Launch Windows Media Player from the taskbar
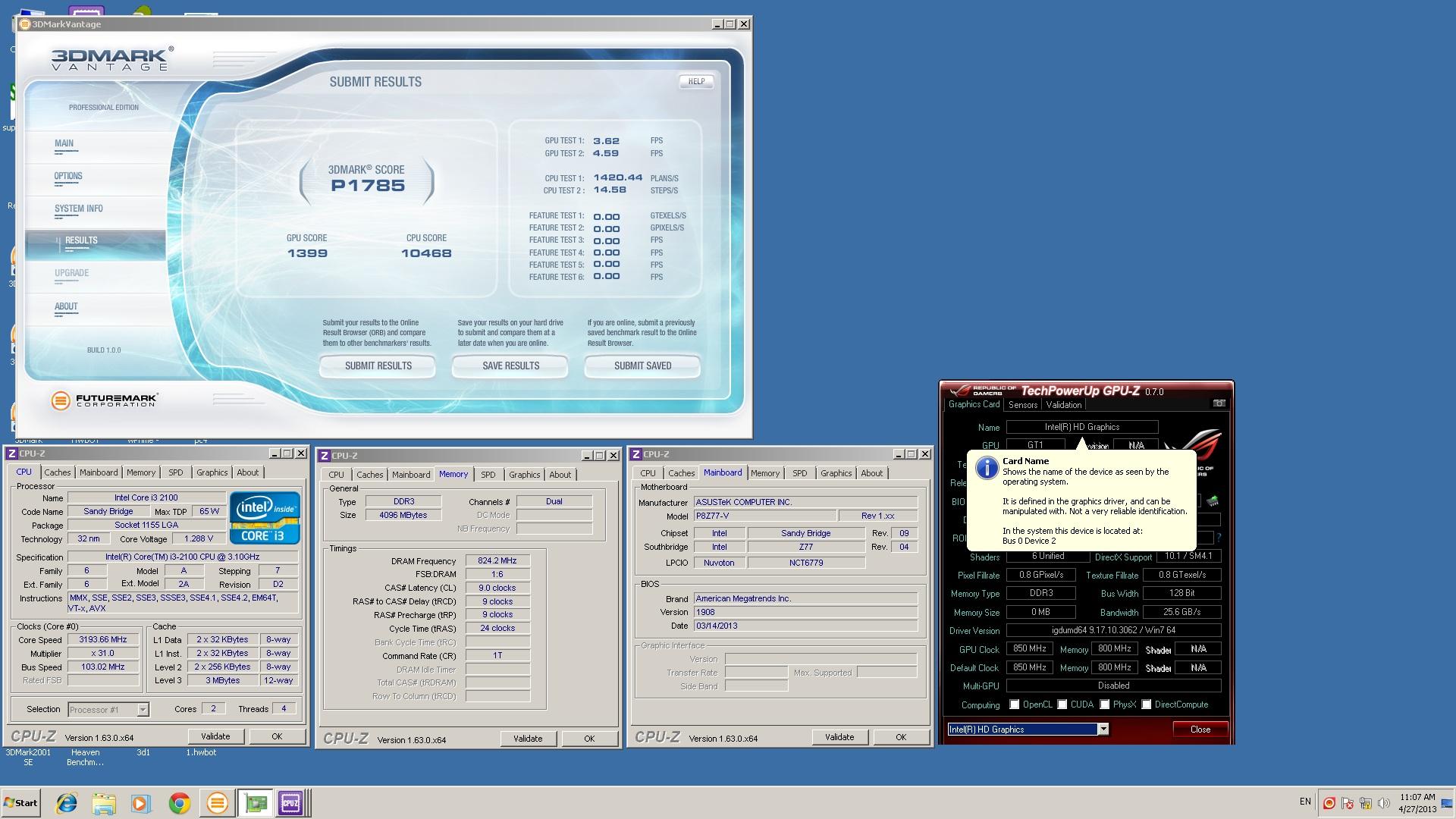Viewport: 1456px width, 819px height. coord(141,803)
